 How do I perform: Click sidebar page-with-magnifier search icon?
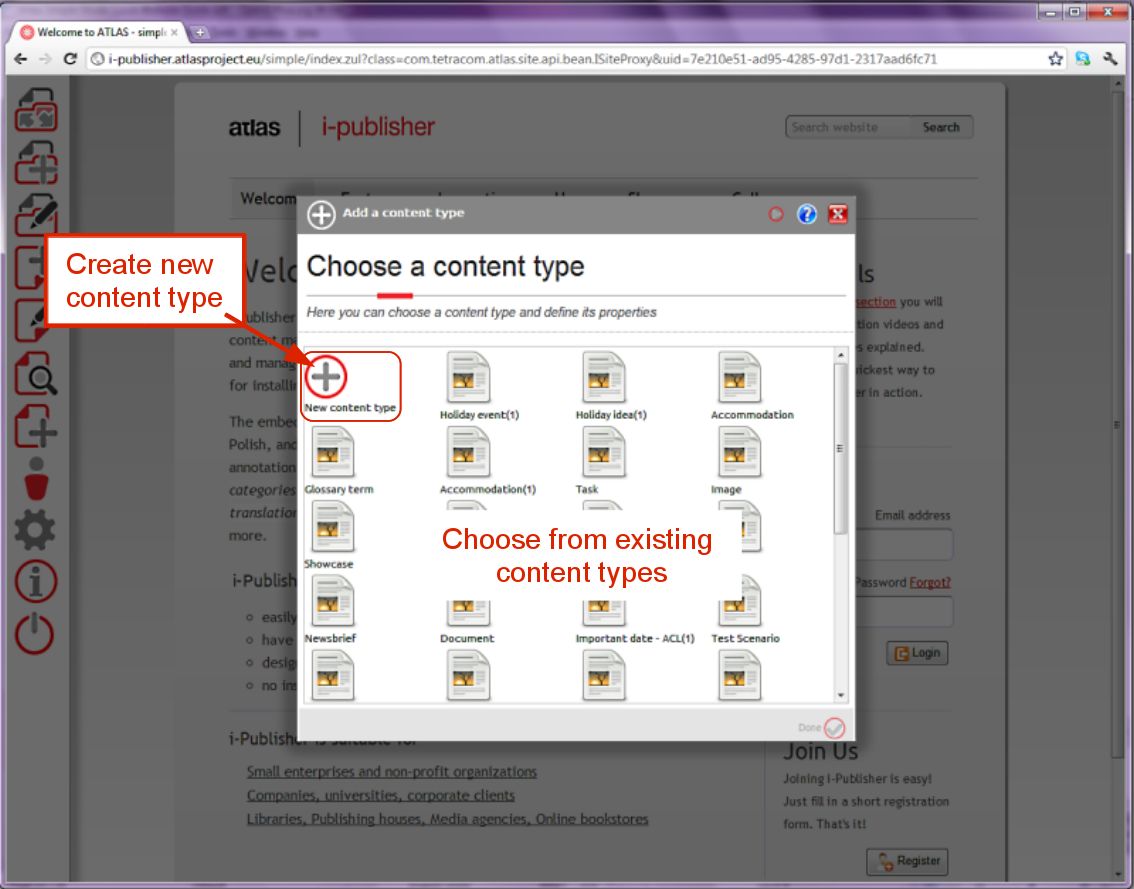(37, 374)
